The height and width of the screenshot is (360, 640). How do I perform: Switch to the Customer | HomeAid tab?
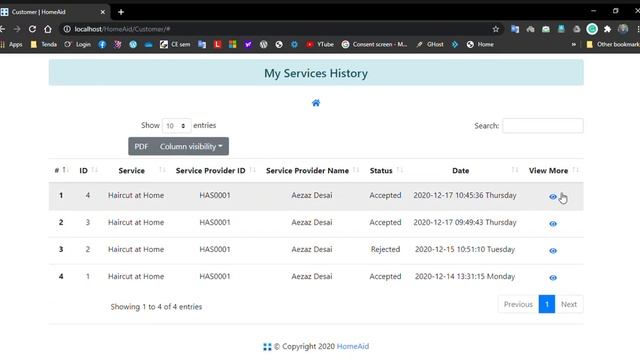click(x=53, y=12)
